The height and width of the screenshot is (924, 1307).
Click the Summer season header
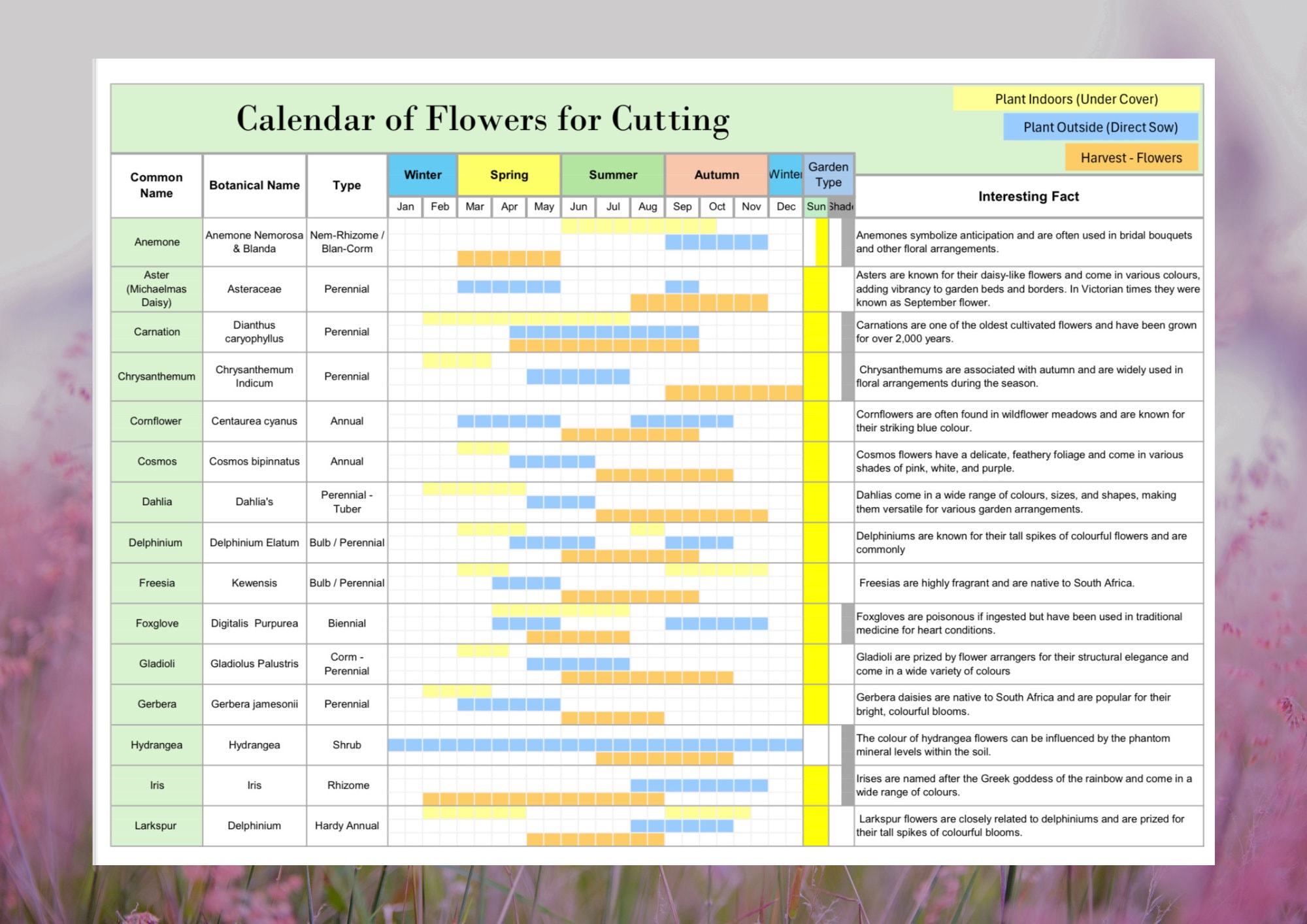click(x=612, y=174)
